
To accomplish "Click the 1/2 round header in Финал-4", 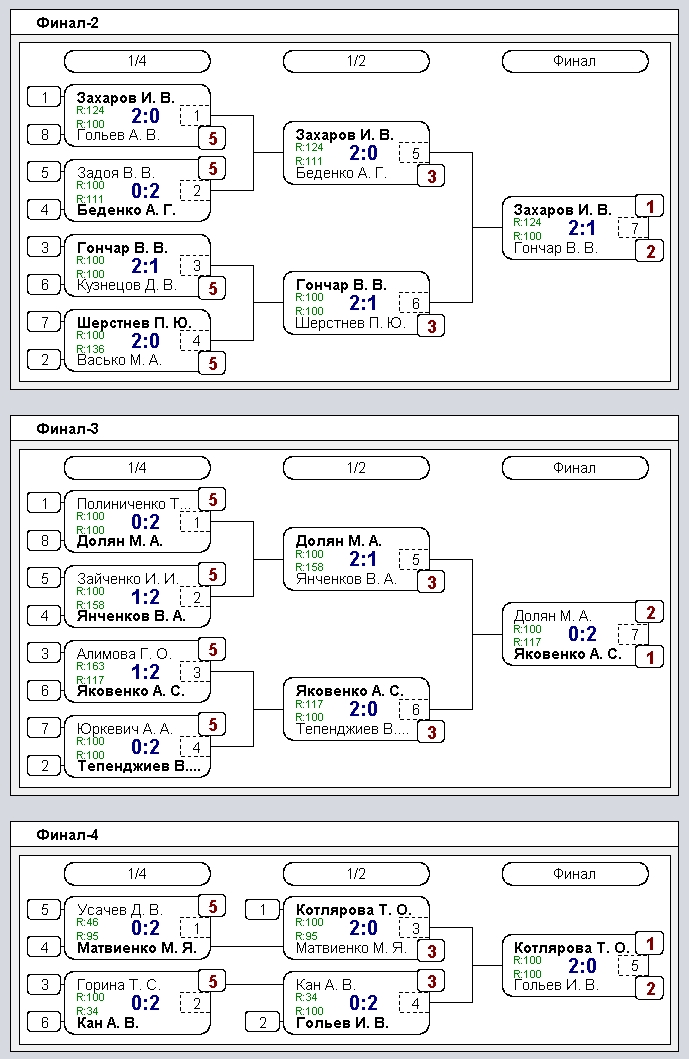I will coord(356,874).
